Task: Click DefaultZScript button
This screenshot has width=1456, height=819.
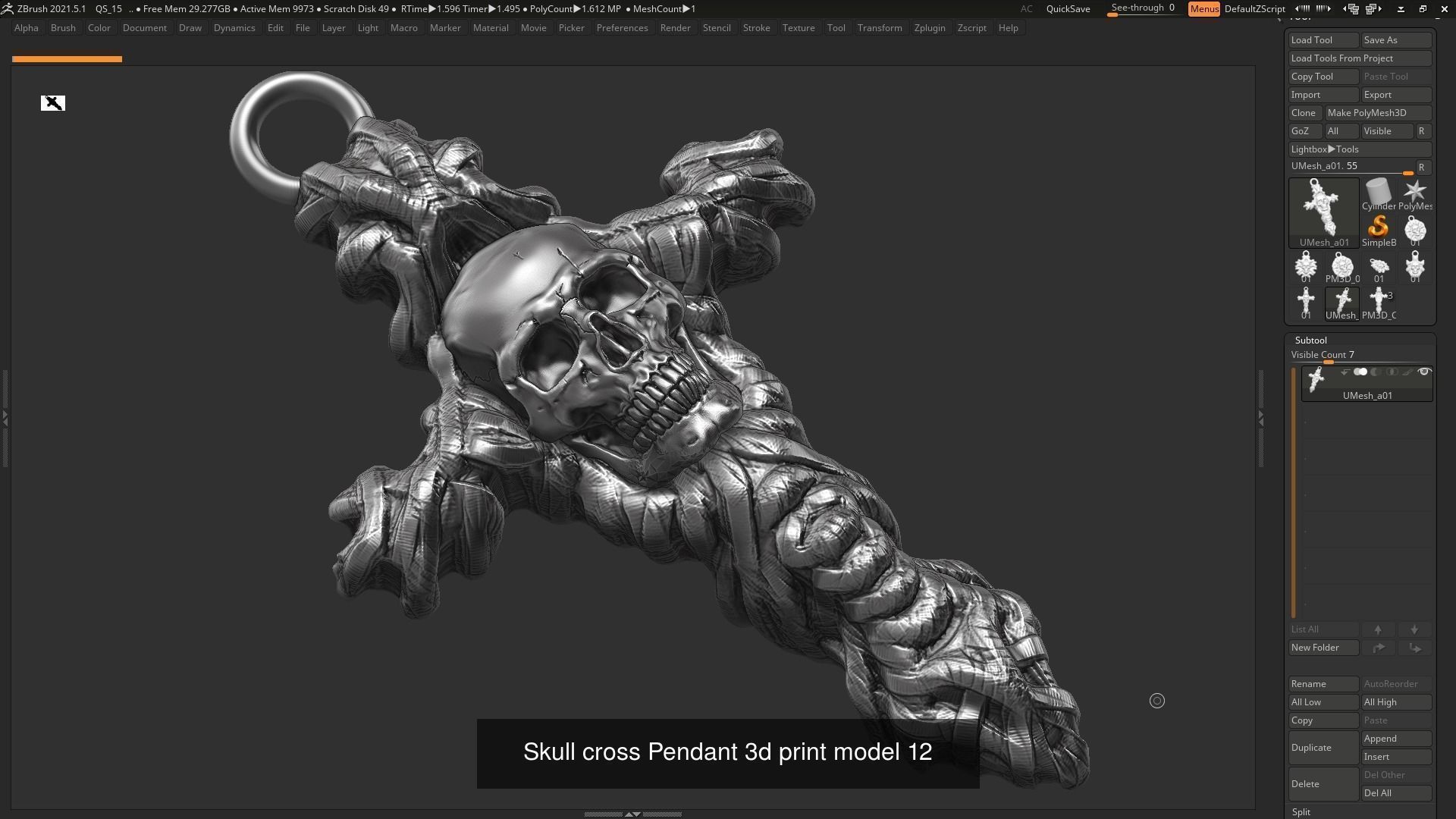Action: (x=1254, y=8)
